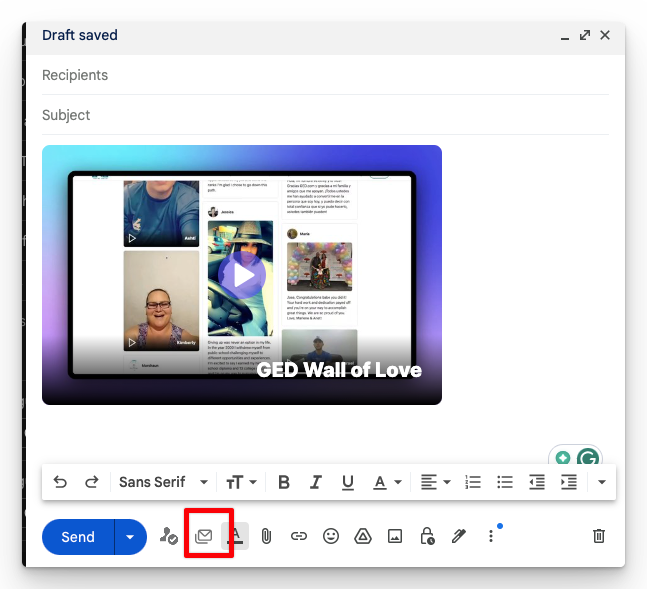Expand more formatting options arrow
Screen dimensions: 647x589
(602, 482)
